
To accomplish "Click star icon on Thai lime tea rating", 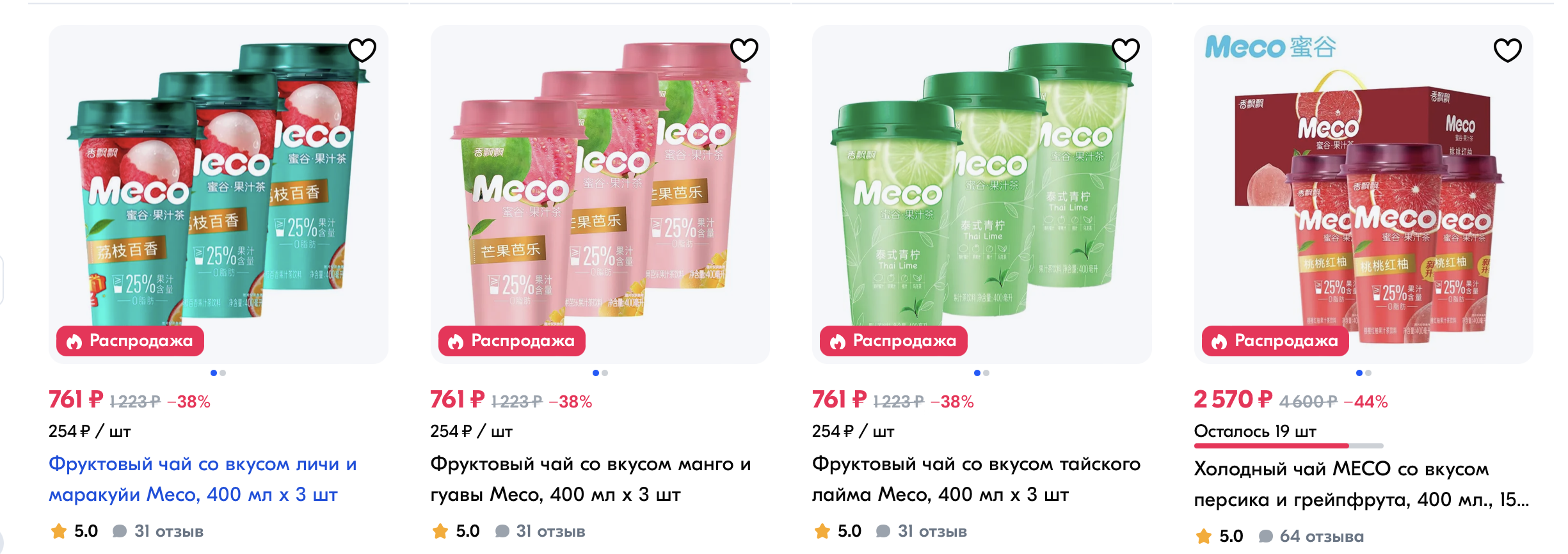I will pyautogui.click(x=822, y=531).
